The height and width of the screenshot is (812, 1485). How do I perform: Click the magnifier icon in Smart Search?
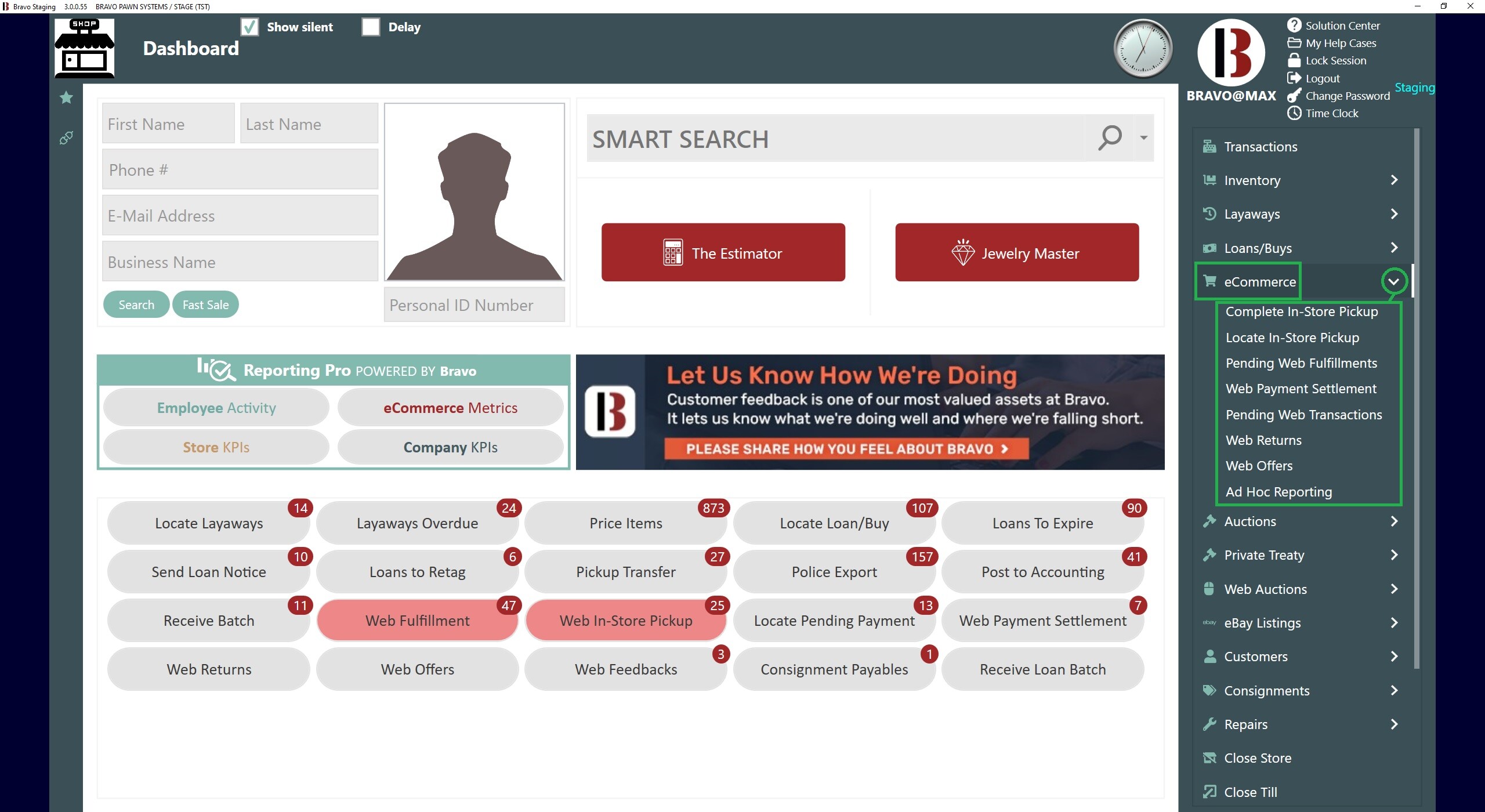tap(1110, 138)
